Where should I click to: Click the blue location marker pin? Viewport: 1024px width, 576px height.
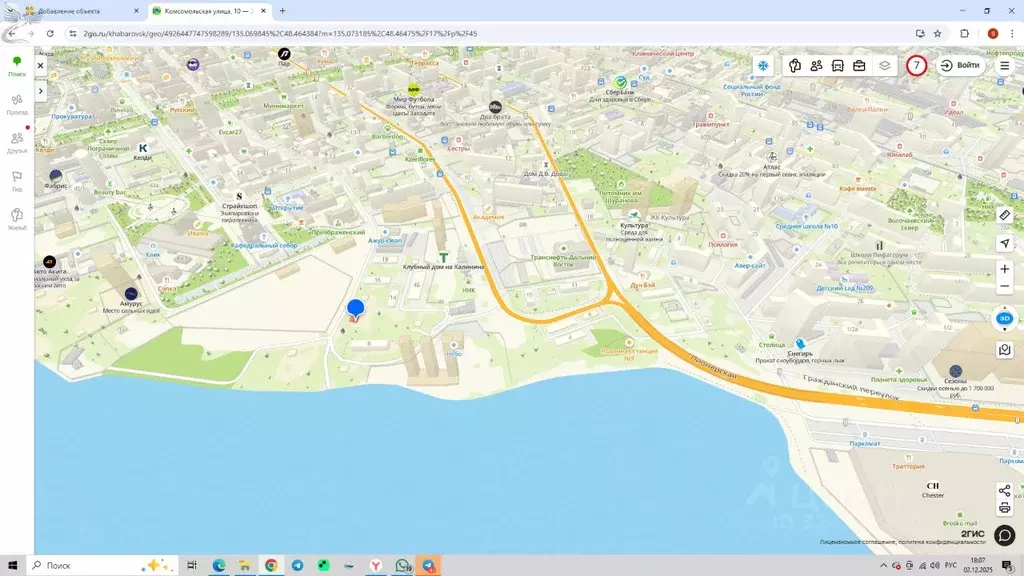tap(355, 309)
